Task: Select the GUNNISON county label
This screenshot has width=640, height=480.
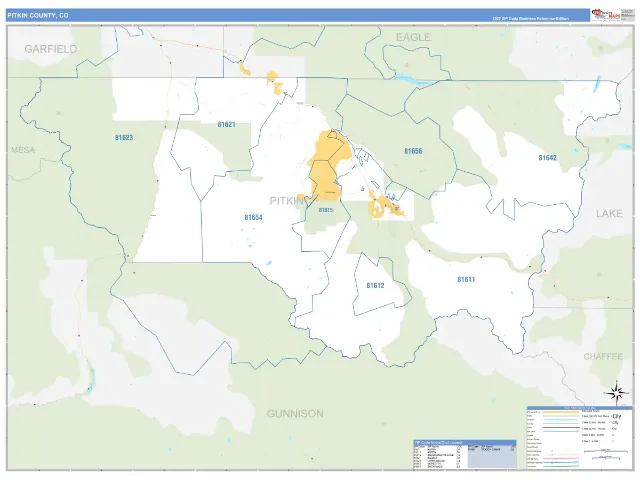Action: click(x=295, y=414)
